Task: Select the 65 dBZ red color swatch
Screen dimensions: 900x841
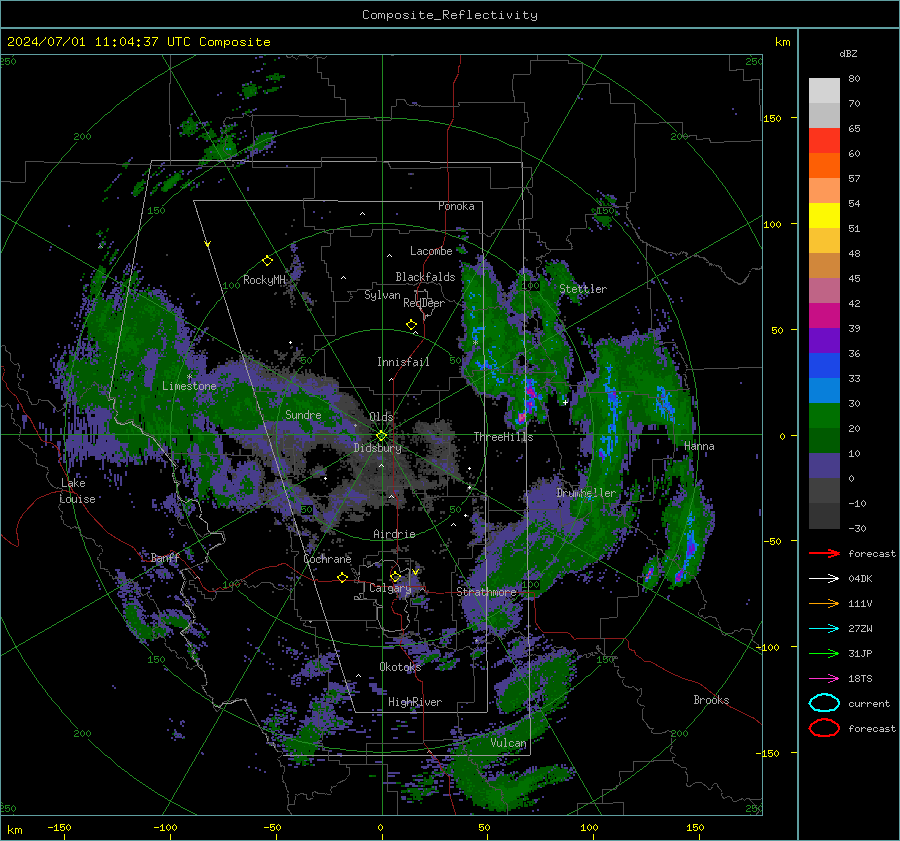Action: (824, 141)
